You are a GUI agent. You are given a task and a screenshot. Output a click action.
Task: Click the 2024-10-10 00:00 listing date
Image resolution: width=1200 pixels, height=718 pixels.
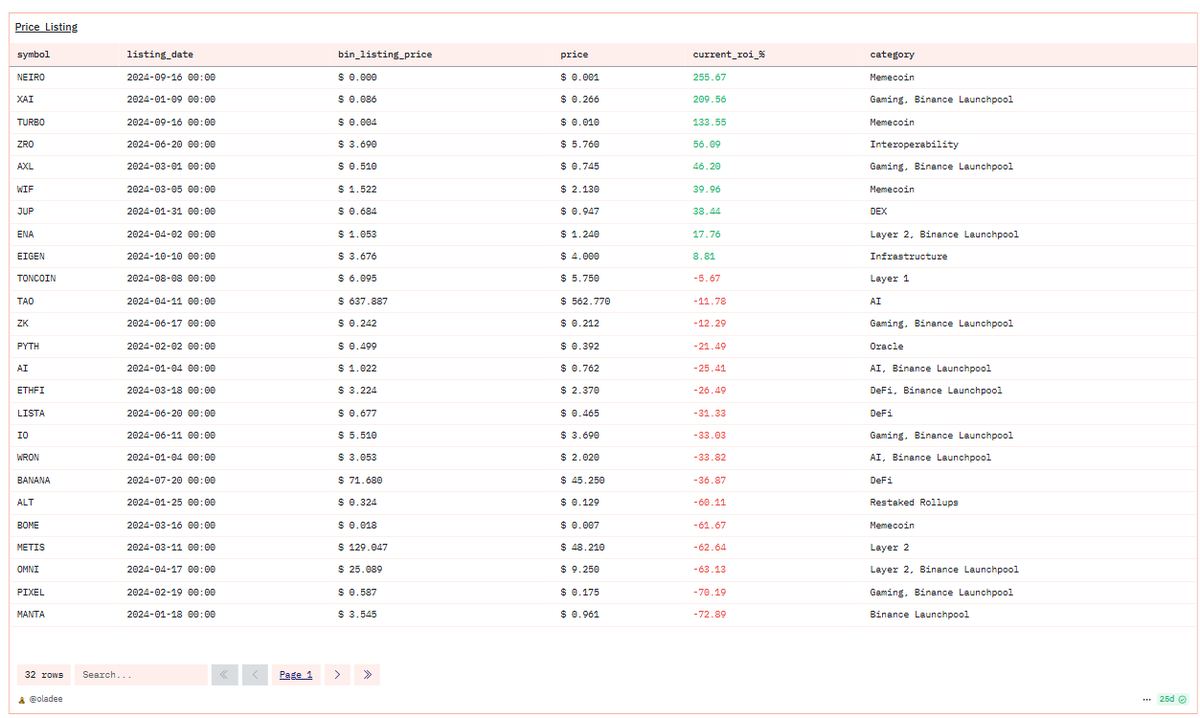tap(171, 256)
